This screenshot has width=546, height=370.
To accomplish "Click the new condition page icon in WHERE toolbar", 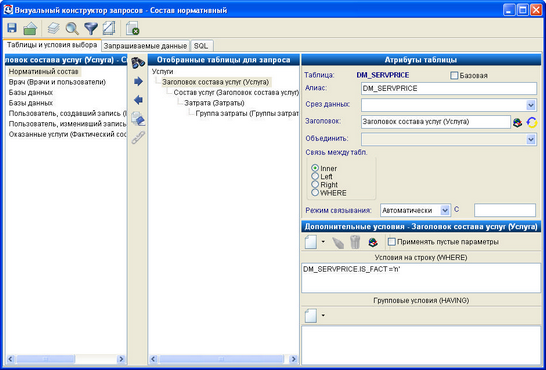I will click(x=311, y=242).
